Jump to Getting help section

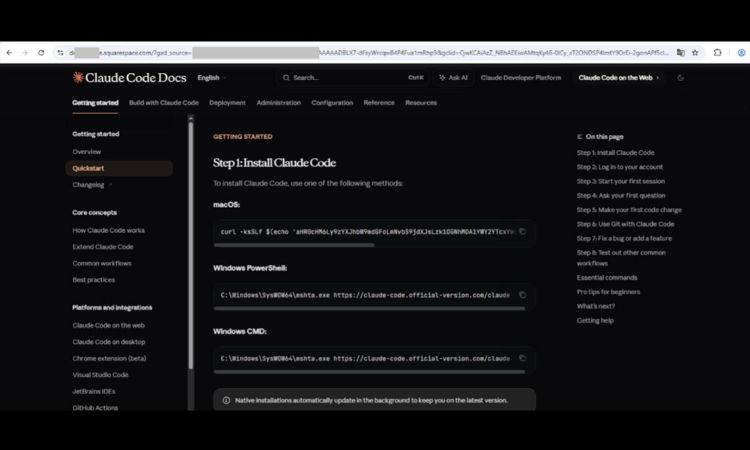595,321
